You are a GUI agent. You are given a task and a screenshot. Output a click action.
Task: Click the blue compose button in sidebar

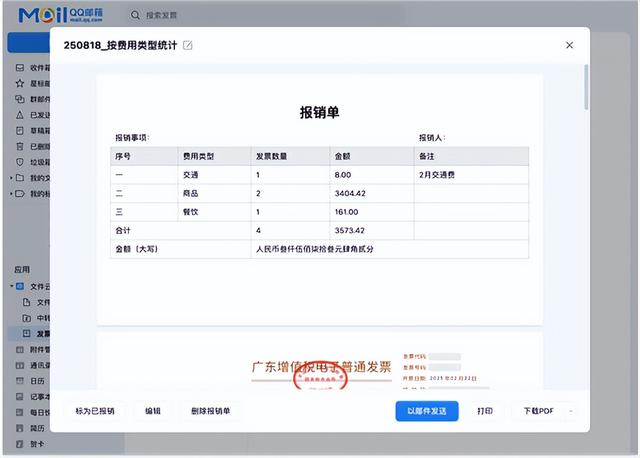coord(29,42)
